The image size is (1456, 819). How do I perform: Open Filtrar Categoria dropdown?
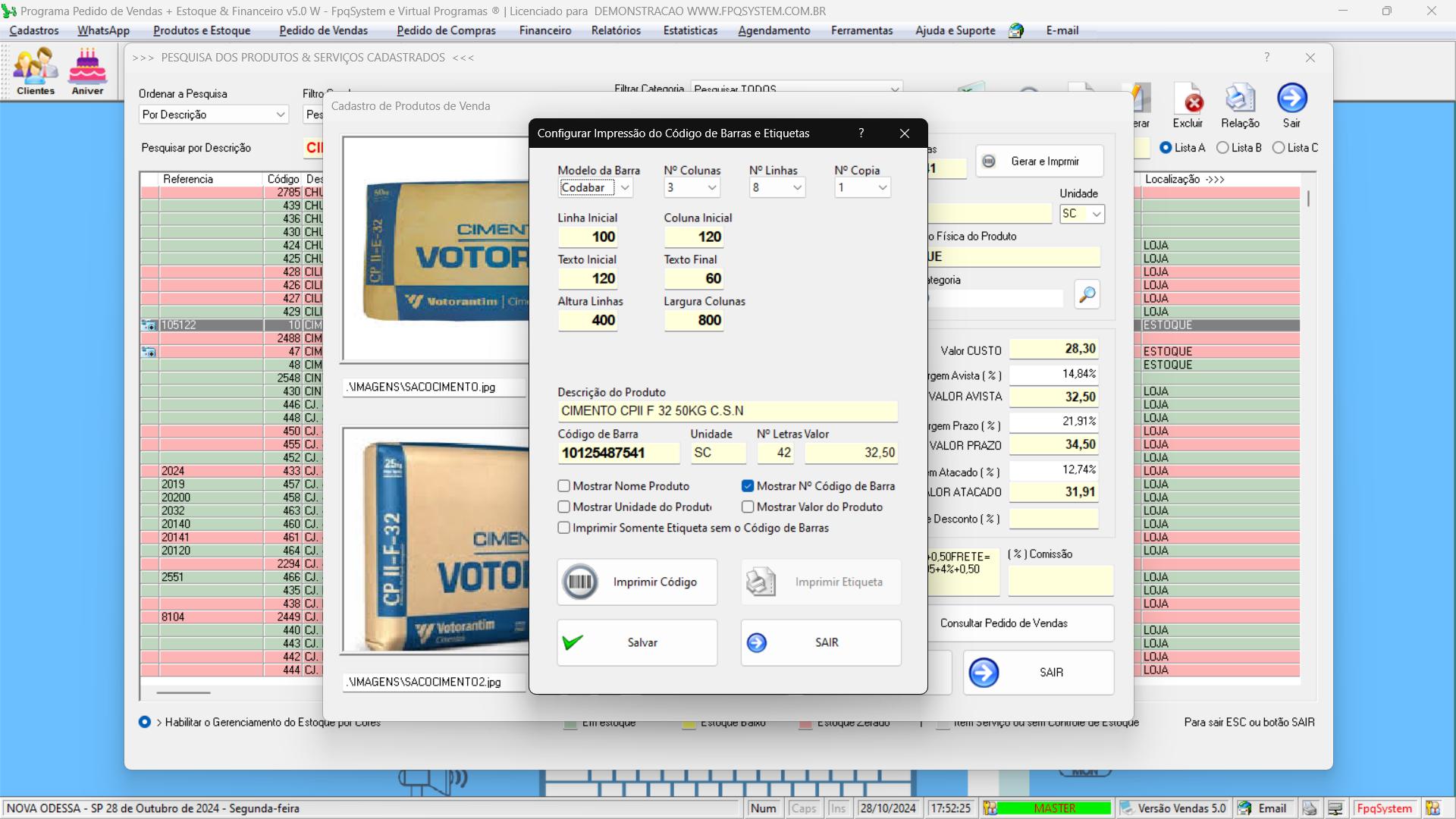796,89
